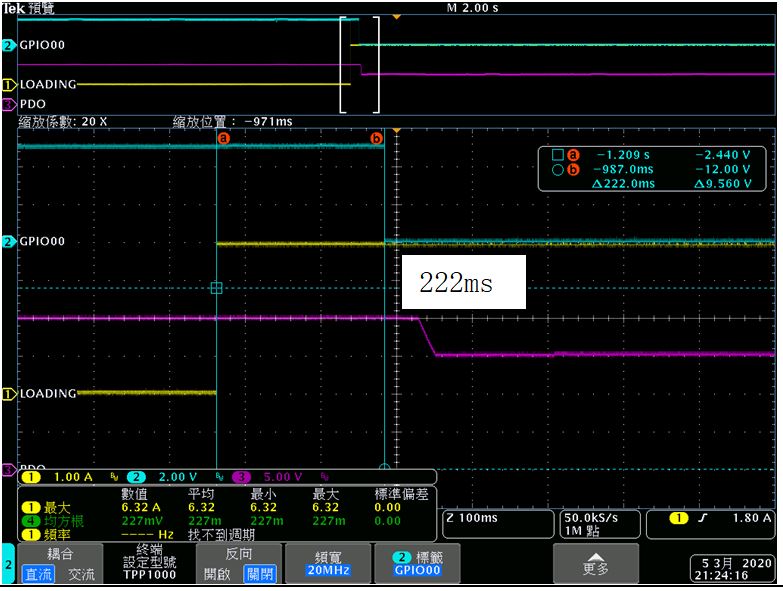Click channel 2 GPIO00 ground indicator in zoom view

[x=8, y=242]
